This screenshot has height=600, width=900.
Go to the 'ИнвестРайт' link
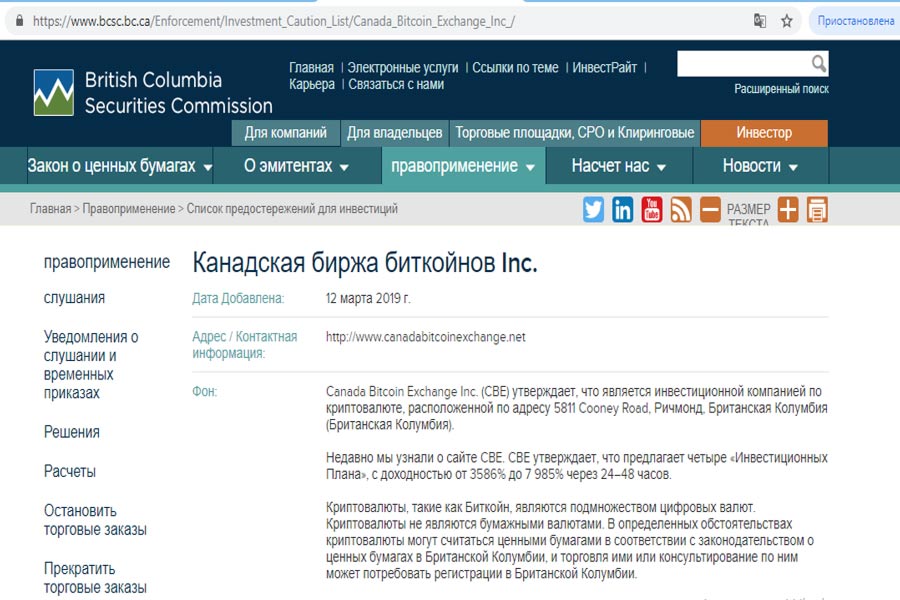click(x=604, y=68)
